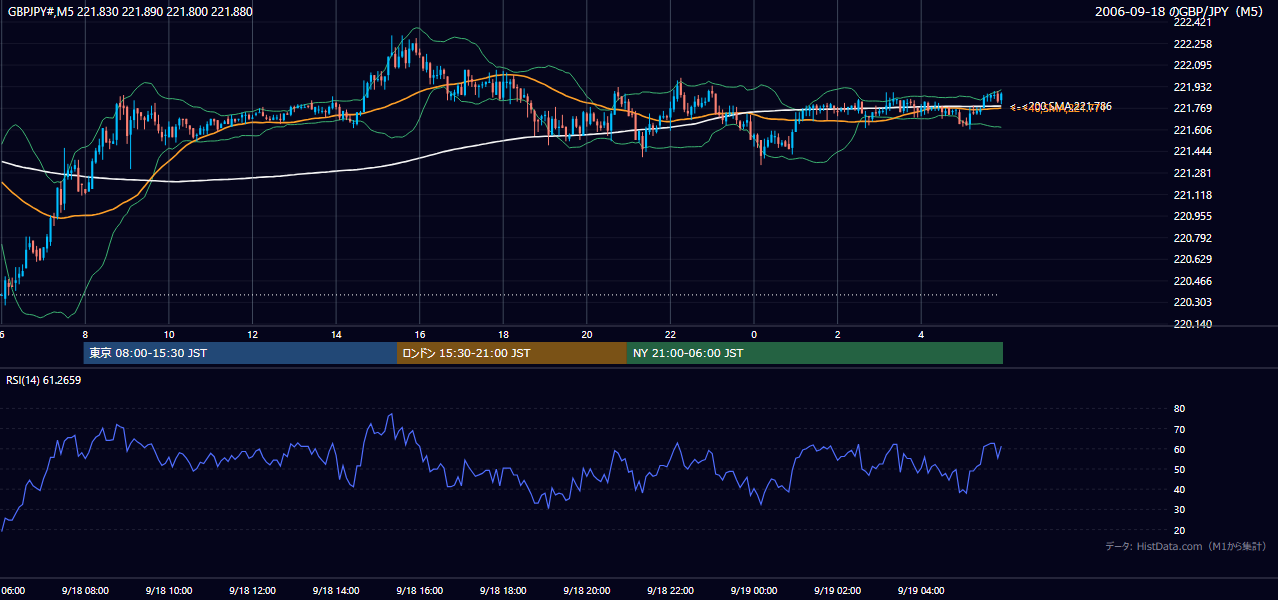Select the ロンドン 15:30-21:00 JST session bar
The width and height of the screenshot is (1278, 600).
[x=512, y=353]
